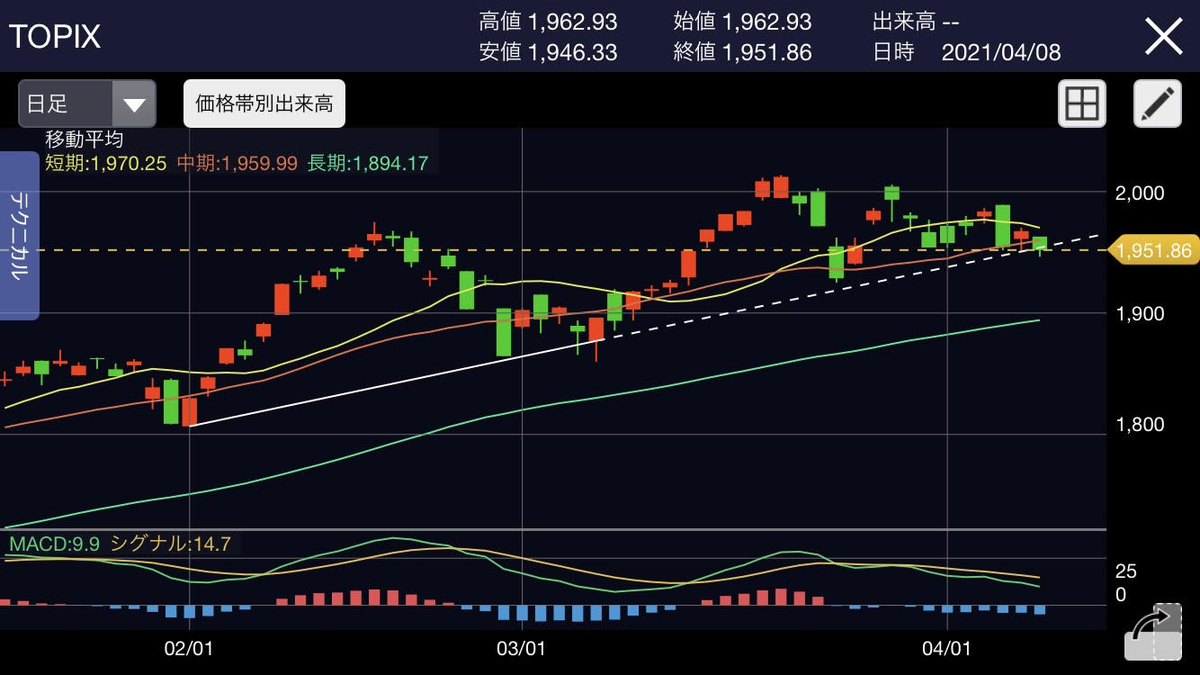Tap the 1,951.86 current price label
This screenshot has width=1200, height=675.
pyautogui.click(x=1153, y=250)
